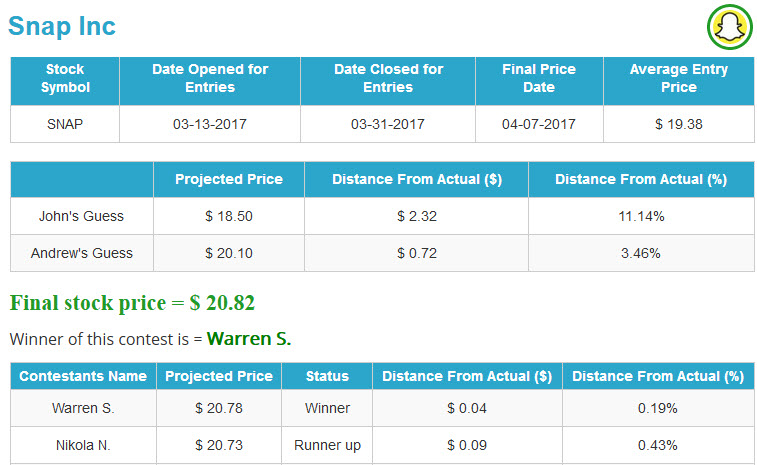Open the green Warren S. winner name
The height and width of the screenshot is (465, 757).
pos(249,338)
